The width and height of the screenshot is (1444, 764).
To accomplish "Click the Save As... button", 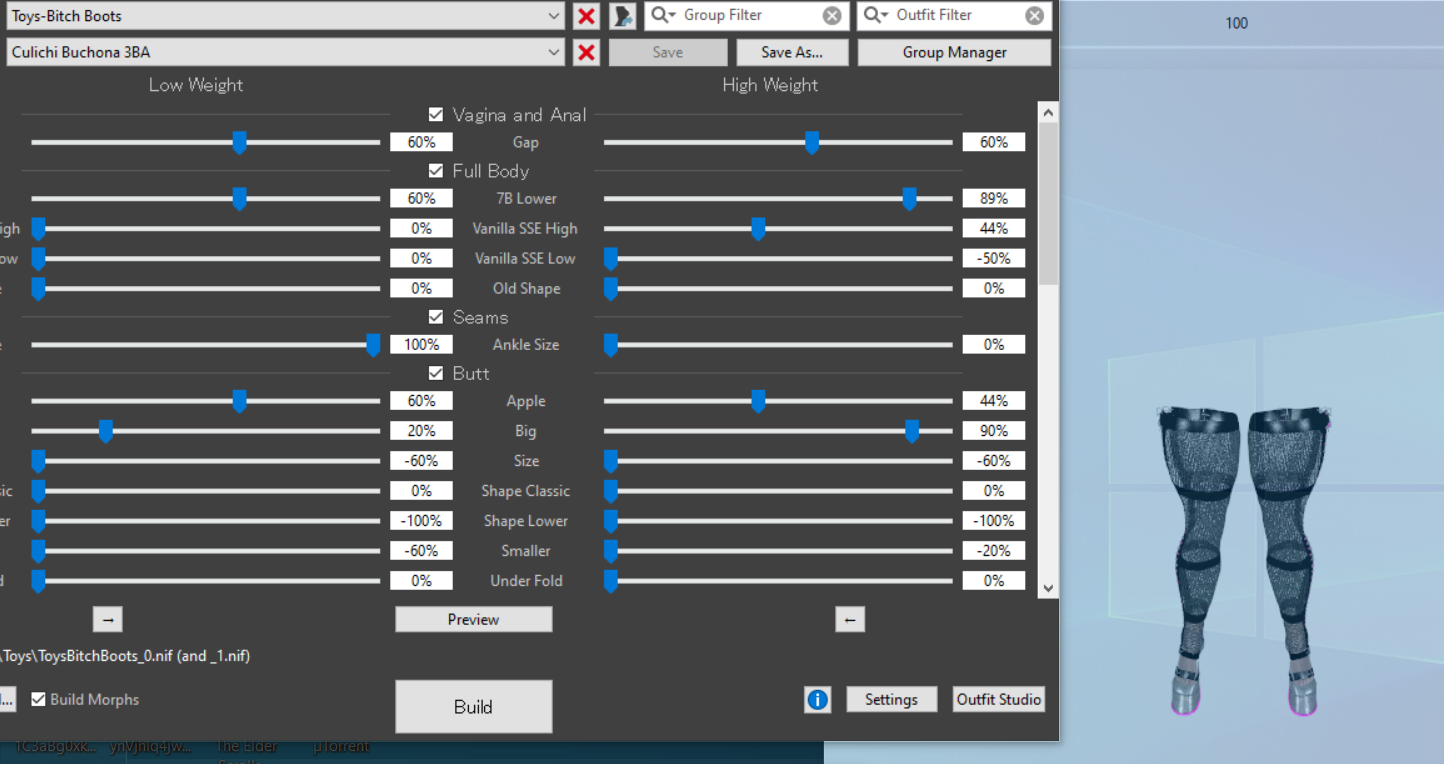I will pyautogui.click(x=792, y=52).
